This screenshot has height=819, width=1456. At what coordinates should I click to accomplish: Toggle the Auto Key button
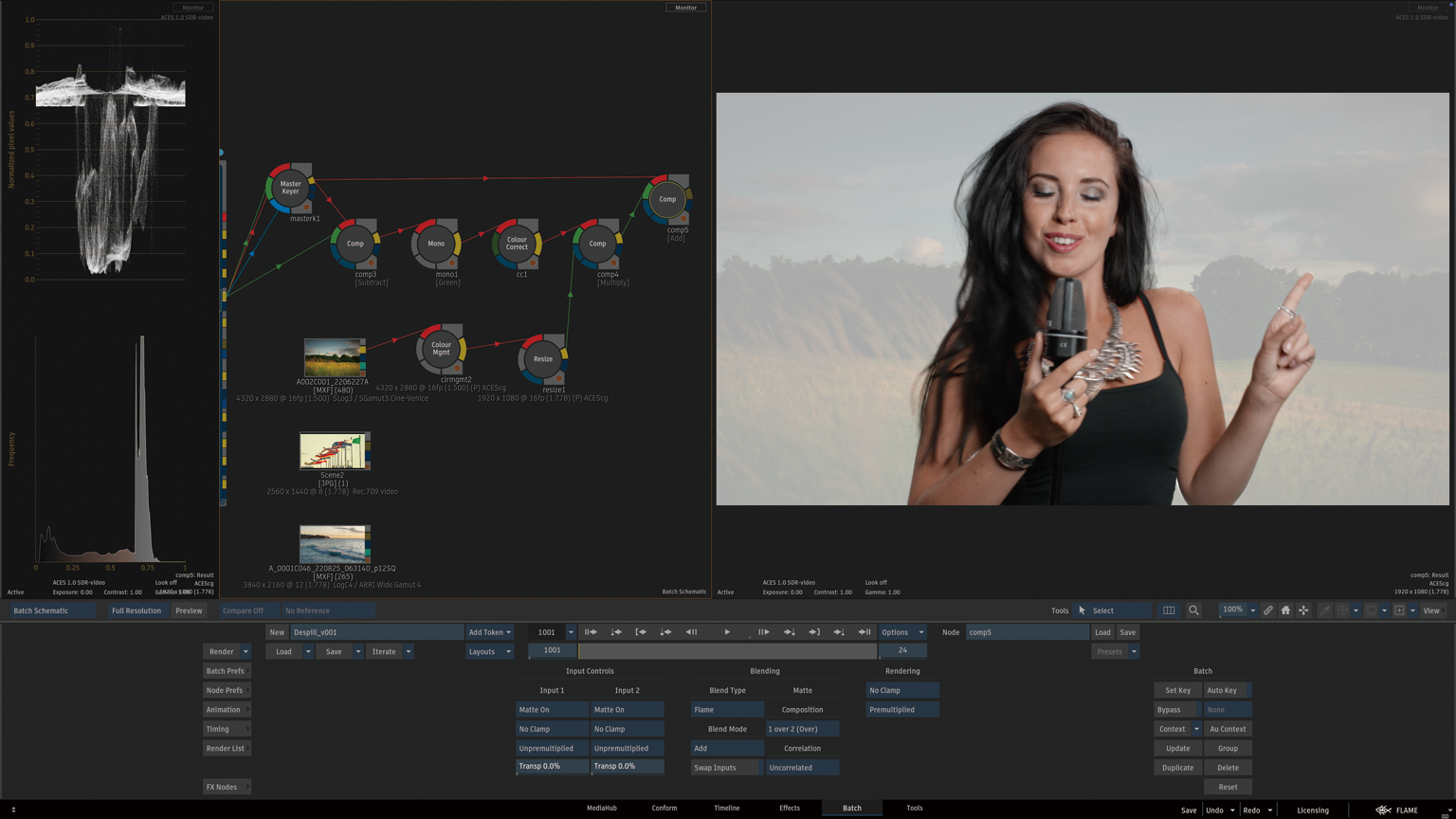coord(1228,690)
